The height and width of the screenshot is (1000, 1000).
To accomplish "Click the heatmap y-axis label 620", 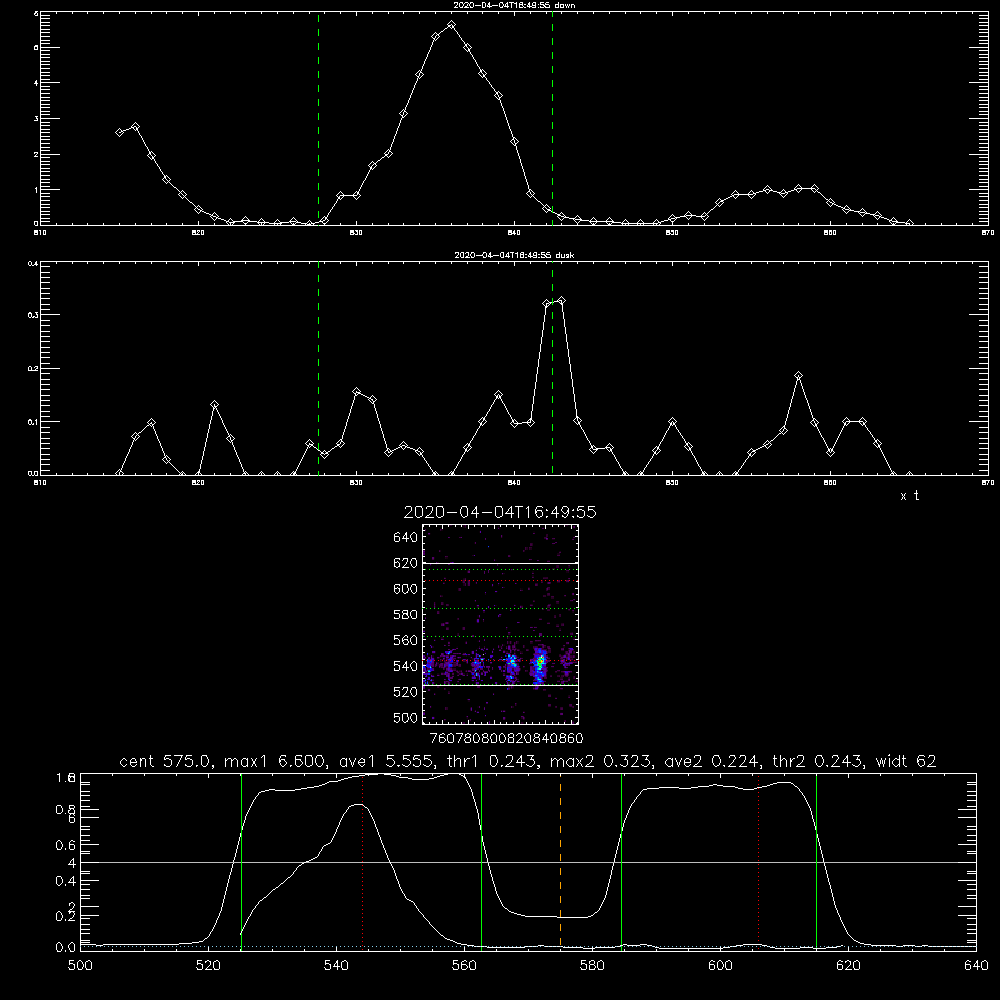I will pos(406,563).
